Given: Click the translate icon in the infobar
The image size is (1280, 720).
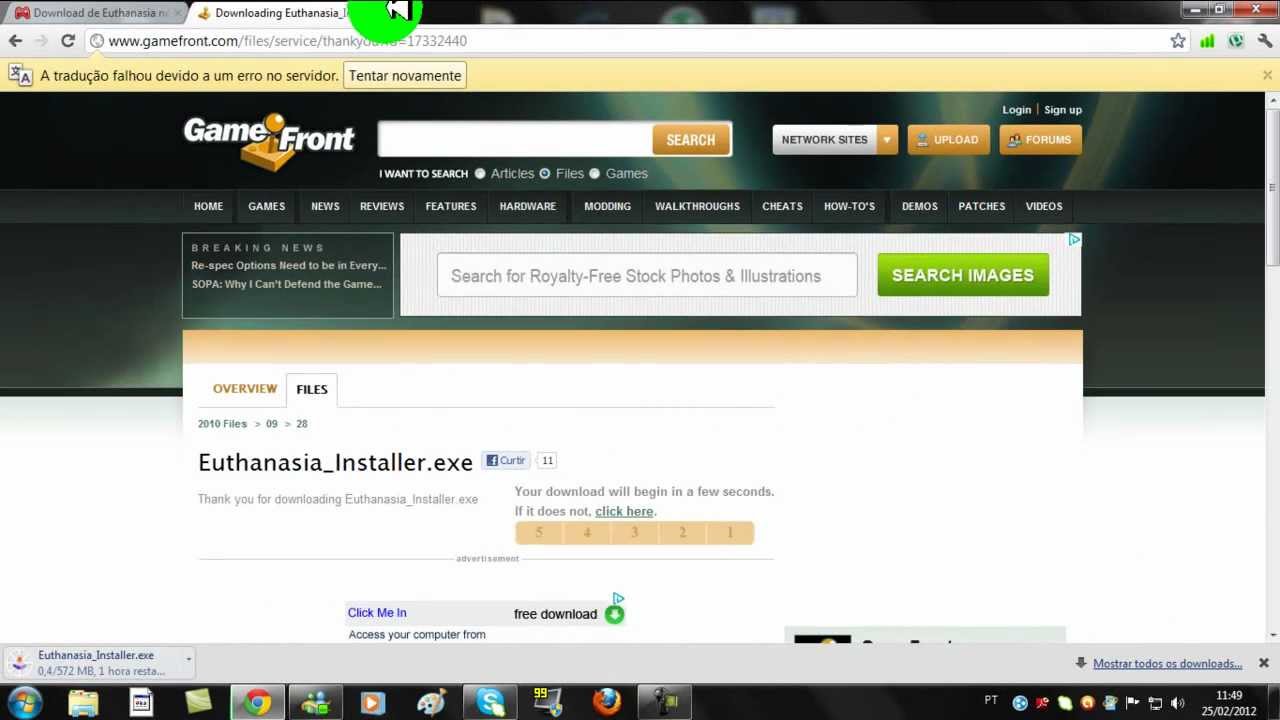Looking at the screenshot, I should (x=20, y=75).
